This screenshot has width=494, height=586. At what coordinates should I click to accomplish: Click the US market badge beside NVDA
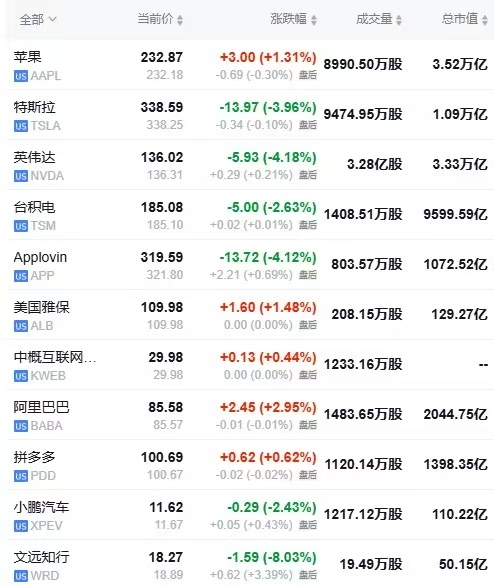pyautogui.click(x=21, y=176)
